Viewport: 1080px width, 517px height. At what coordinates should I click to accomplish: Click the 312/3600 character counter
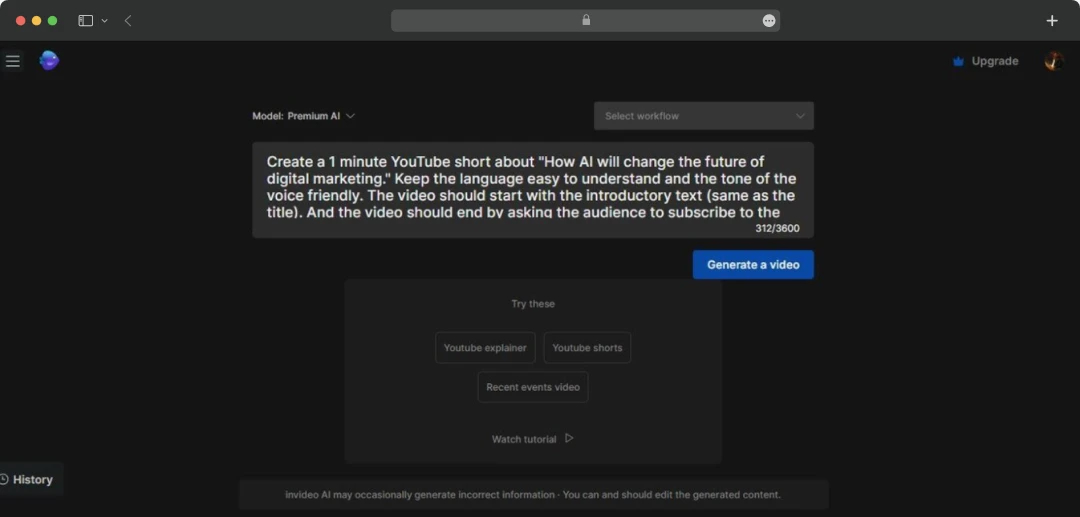[777, 229]
